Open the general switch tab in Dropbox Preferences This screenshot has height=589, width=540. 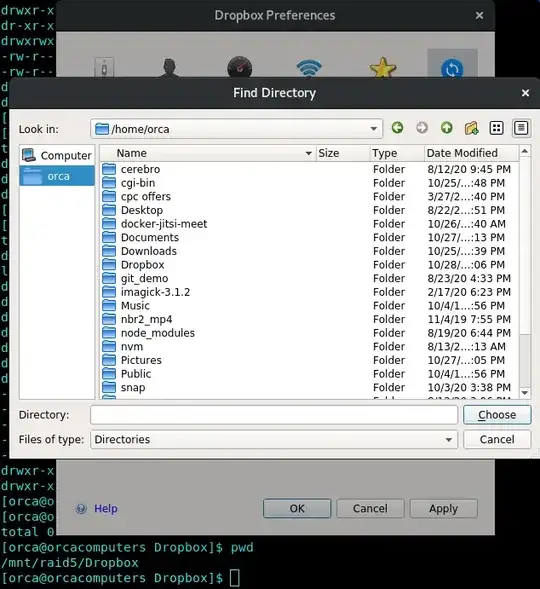point(104,68)
